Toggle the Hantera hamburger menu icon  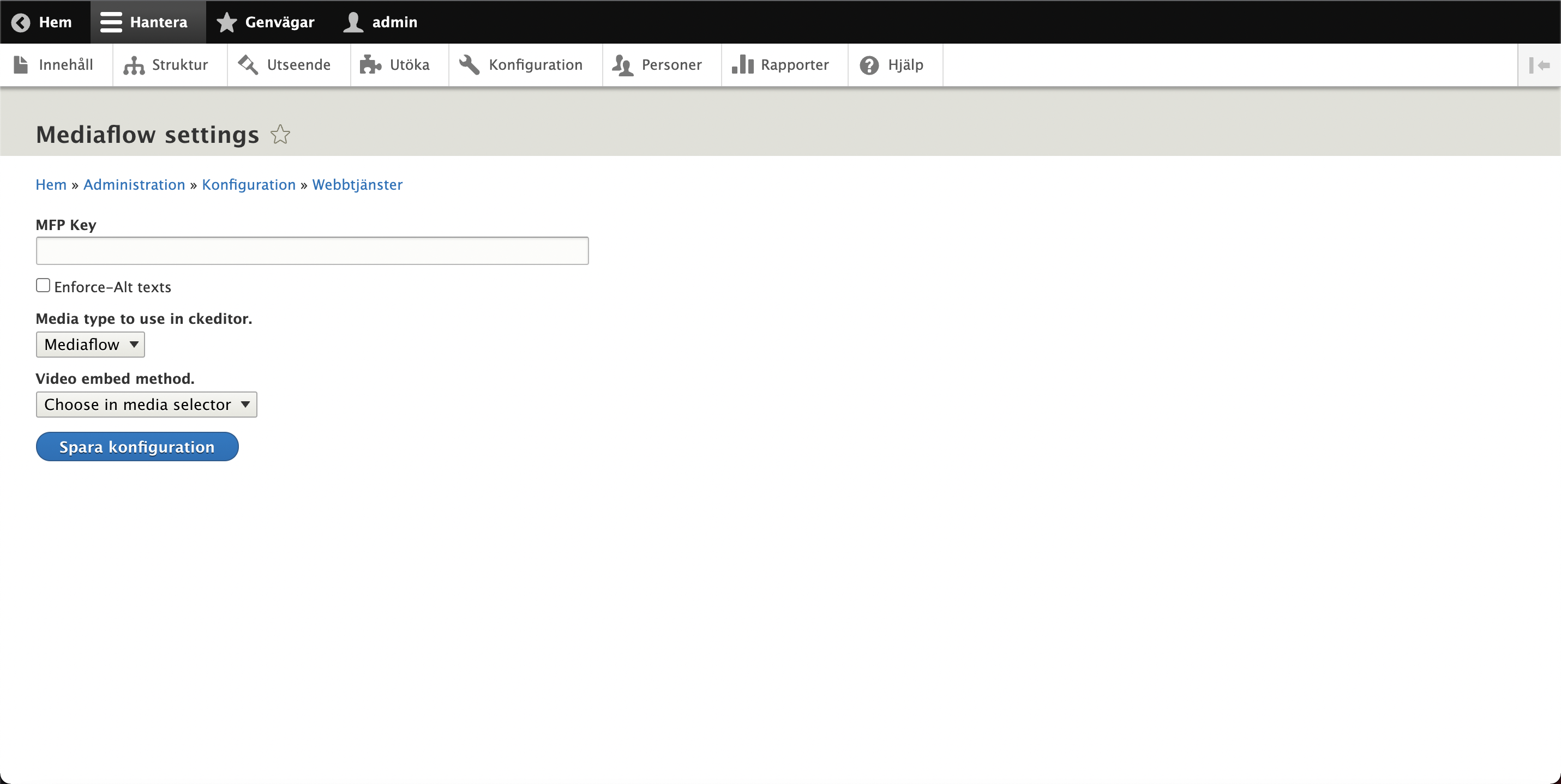pyautogui.click(x=111, y=22)
